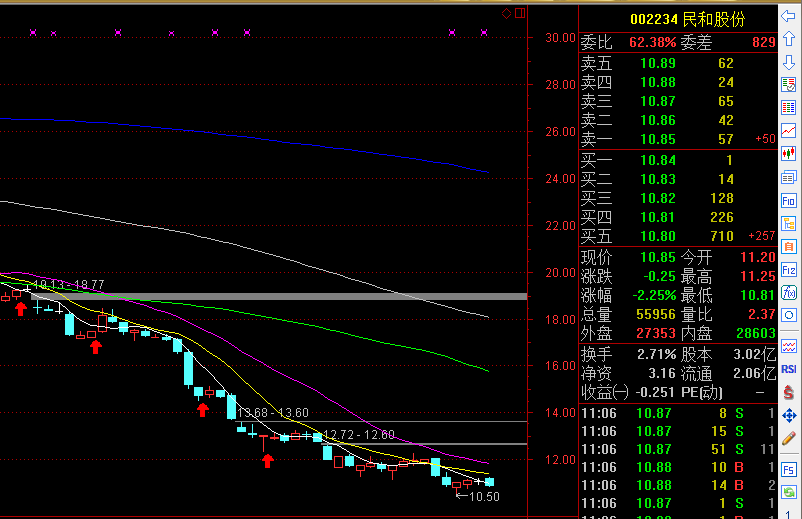Viewport: 802px width, 519px height.
Task: Open the candlestick K-line chart icon
Action: coord(789,154)
